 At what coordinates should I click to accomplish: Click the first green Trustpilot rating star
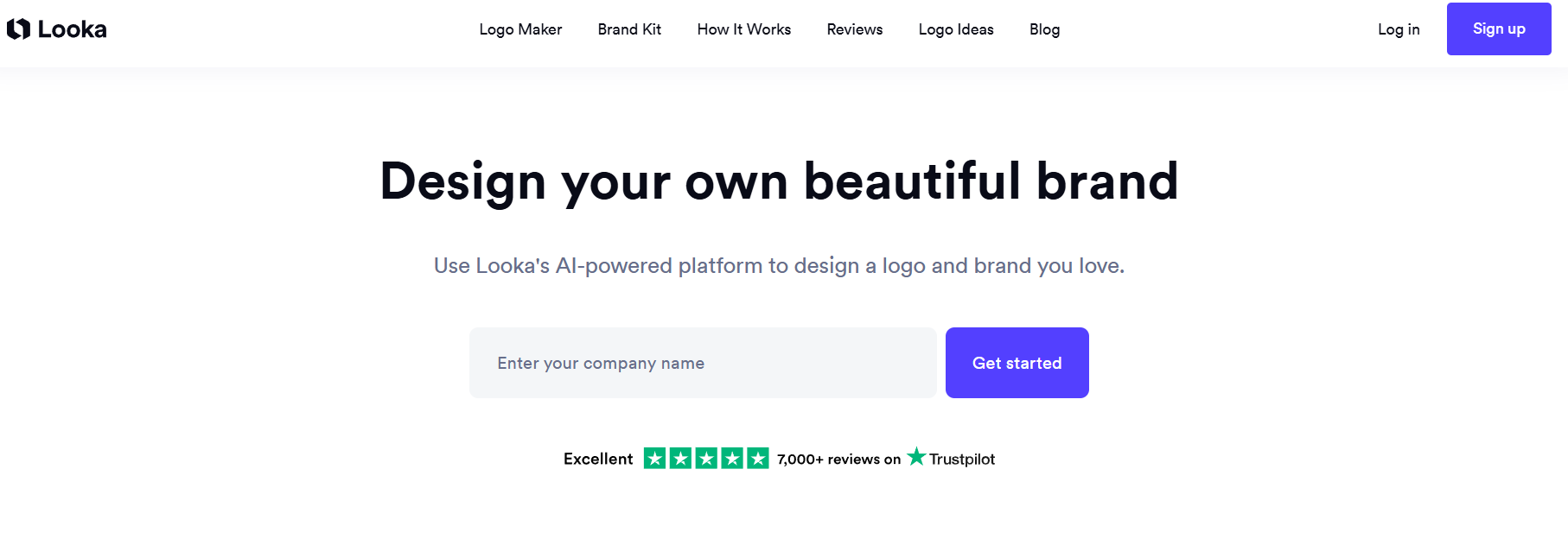coord(654,459)
